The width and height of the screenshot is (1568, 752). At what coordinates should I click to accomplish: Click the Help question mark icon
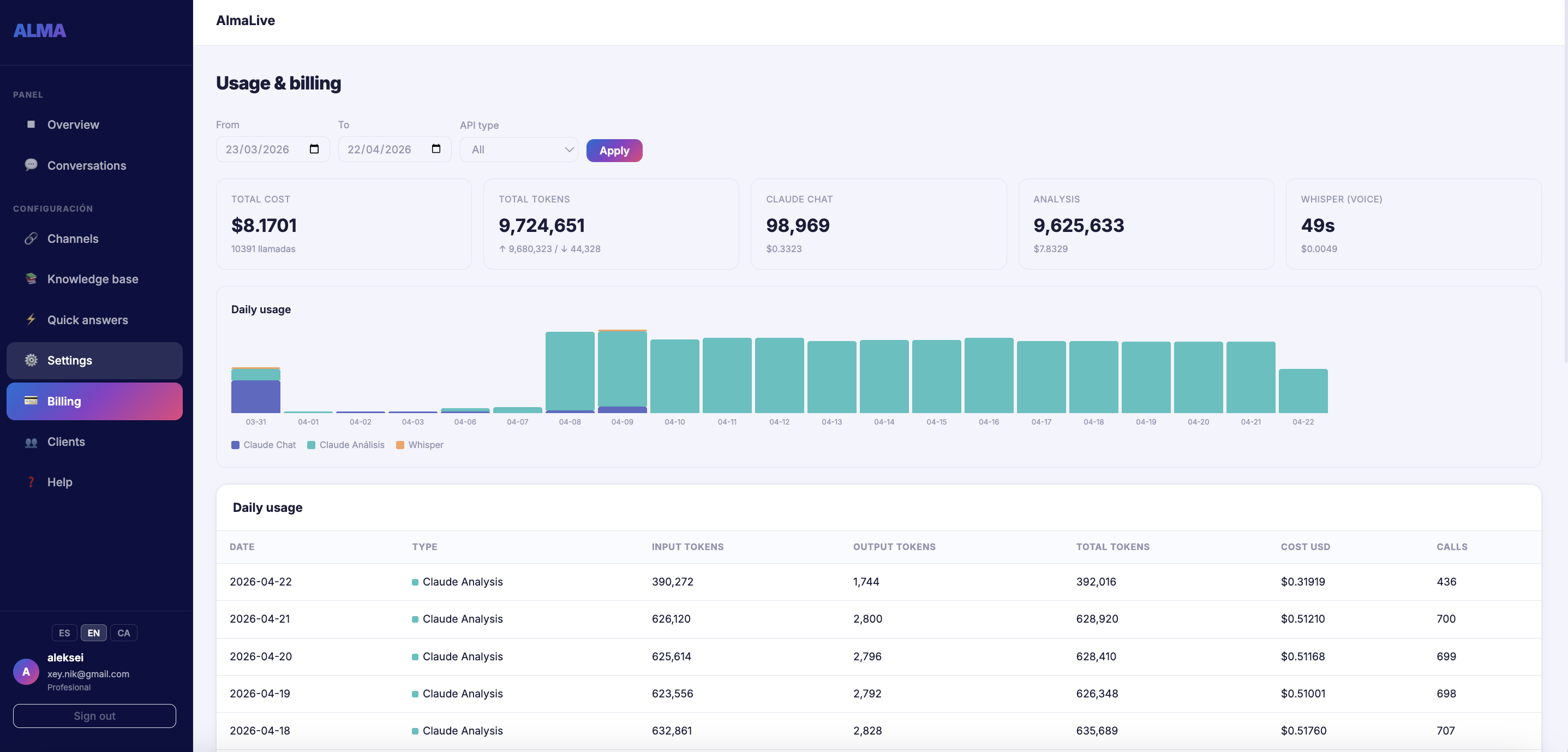click(31, 482)
